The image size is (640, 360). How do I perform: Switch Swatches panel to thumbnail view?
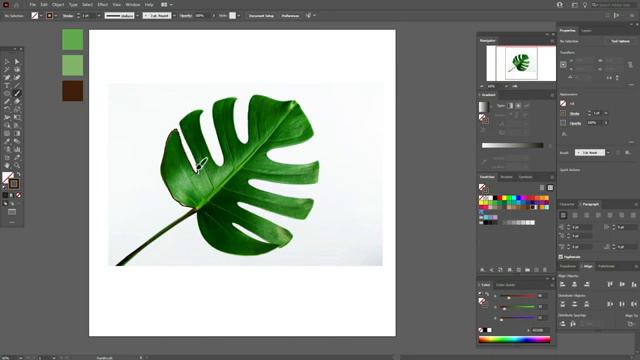point(550,188)
